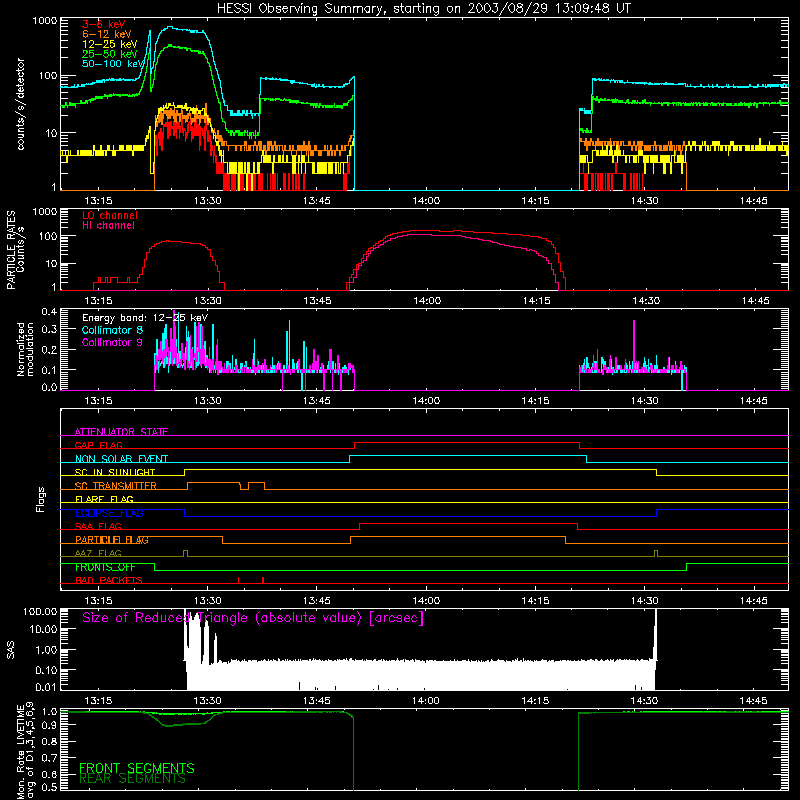Image resolution: width=800 pixels, height=800 pixels.
Task: Select the REAR SEGMENTS legend label
Action: pos(133,779)
